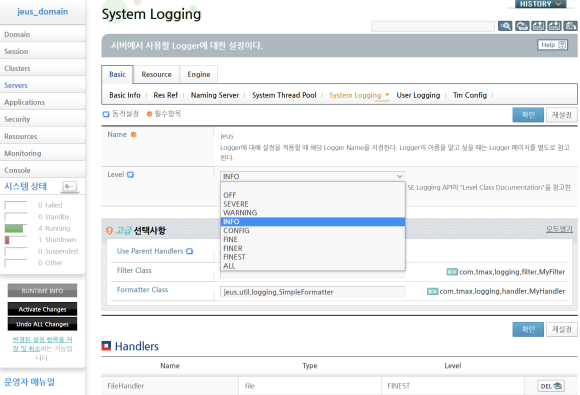Click the RUNTIME INFO button
Viewport: 580px width, 395px height.
click(x=42, y=291)
